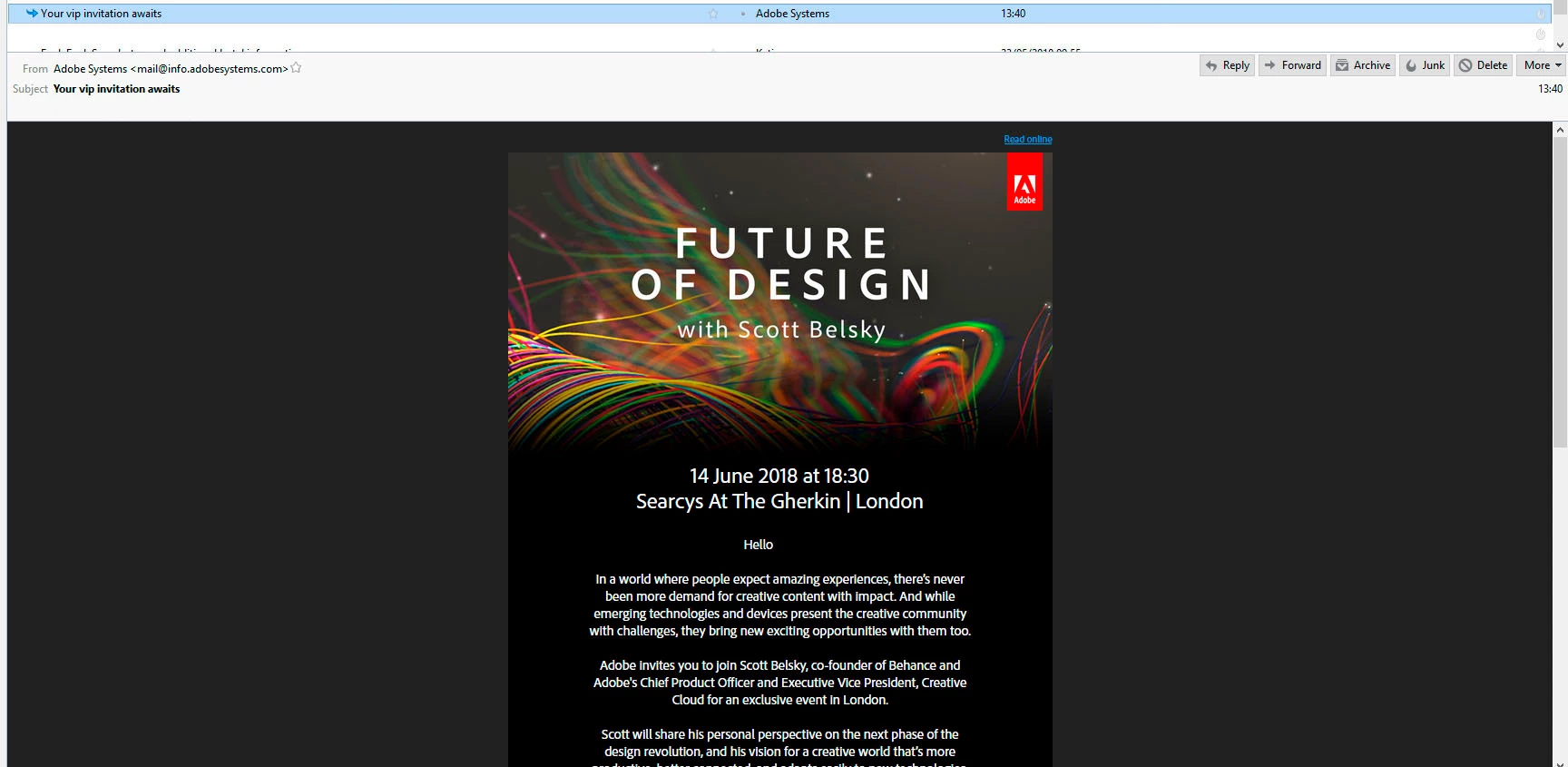The height and width of the screenshot is (767, 1568).
Task: Open the Read online link
Action: coord(1027,139)
